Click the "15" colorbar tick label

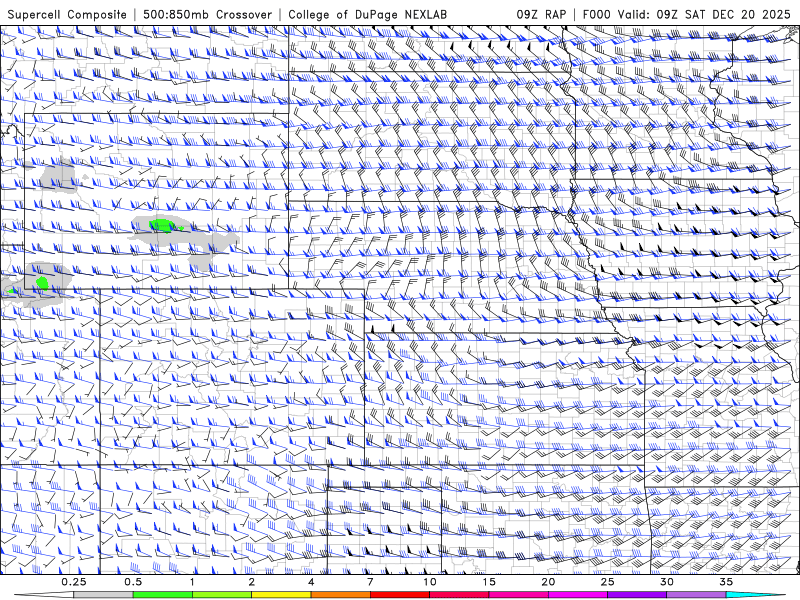pos(489,582)
